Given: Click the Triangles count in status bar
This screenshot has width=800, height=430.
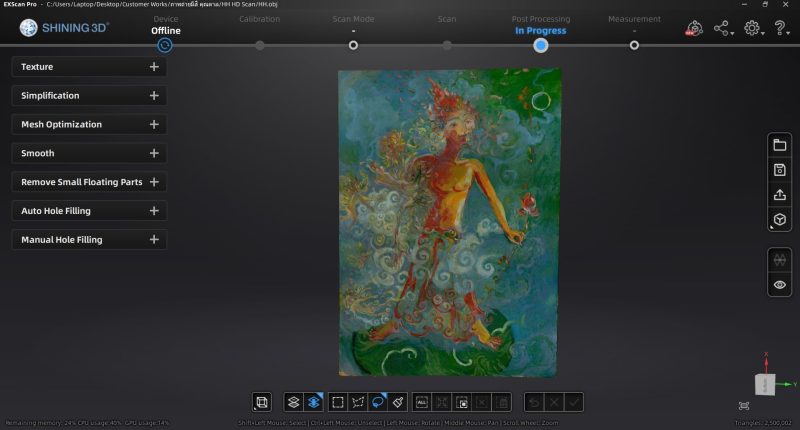Looking at the screenshot, I should tap(763, 423).
